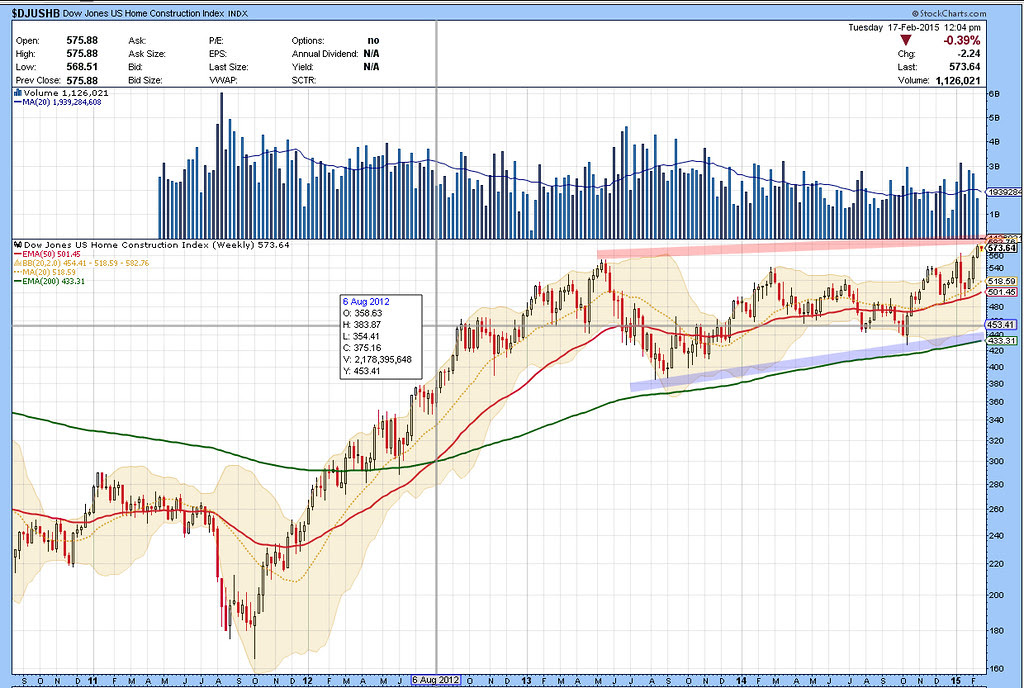
Task: Click the High value 575.88
Action: click(82, 54)
